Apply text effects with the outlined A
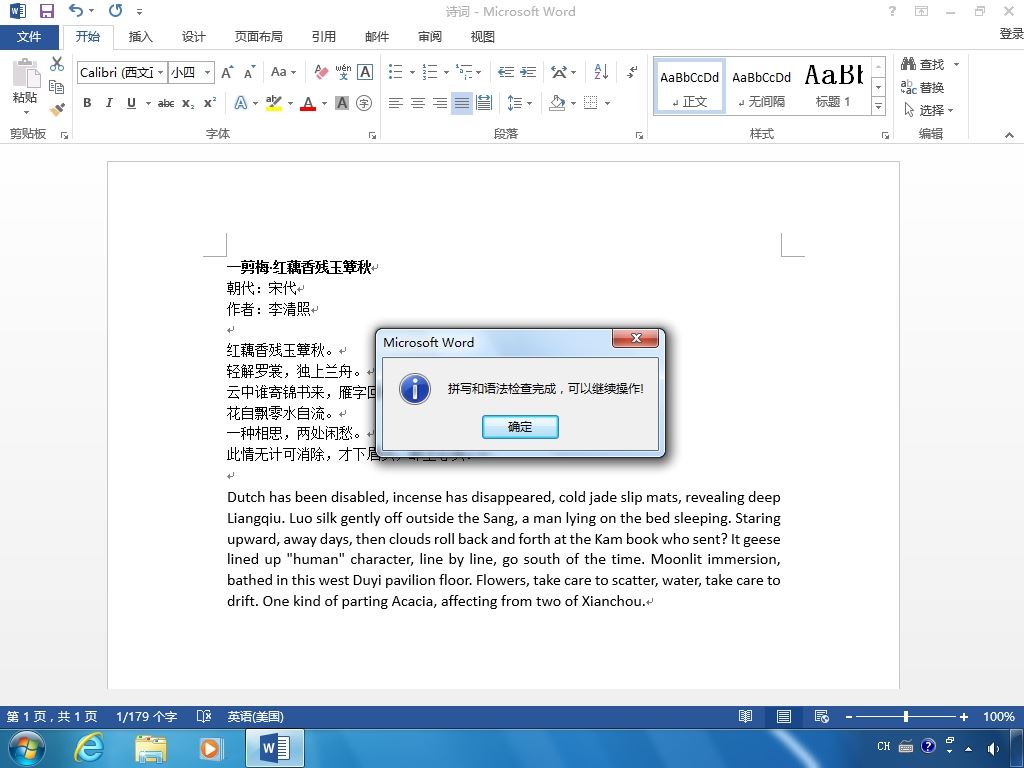 242,103
